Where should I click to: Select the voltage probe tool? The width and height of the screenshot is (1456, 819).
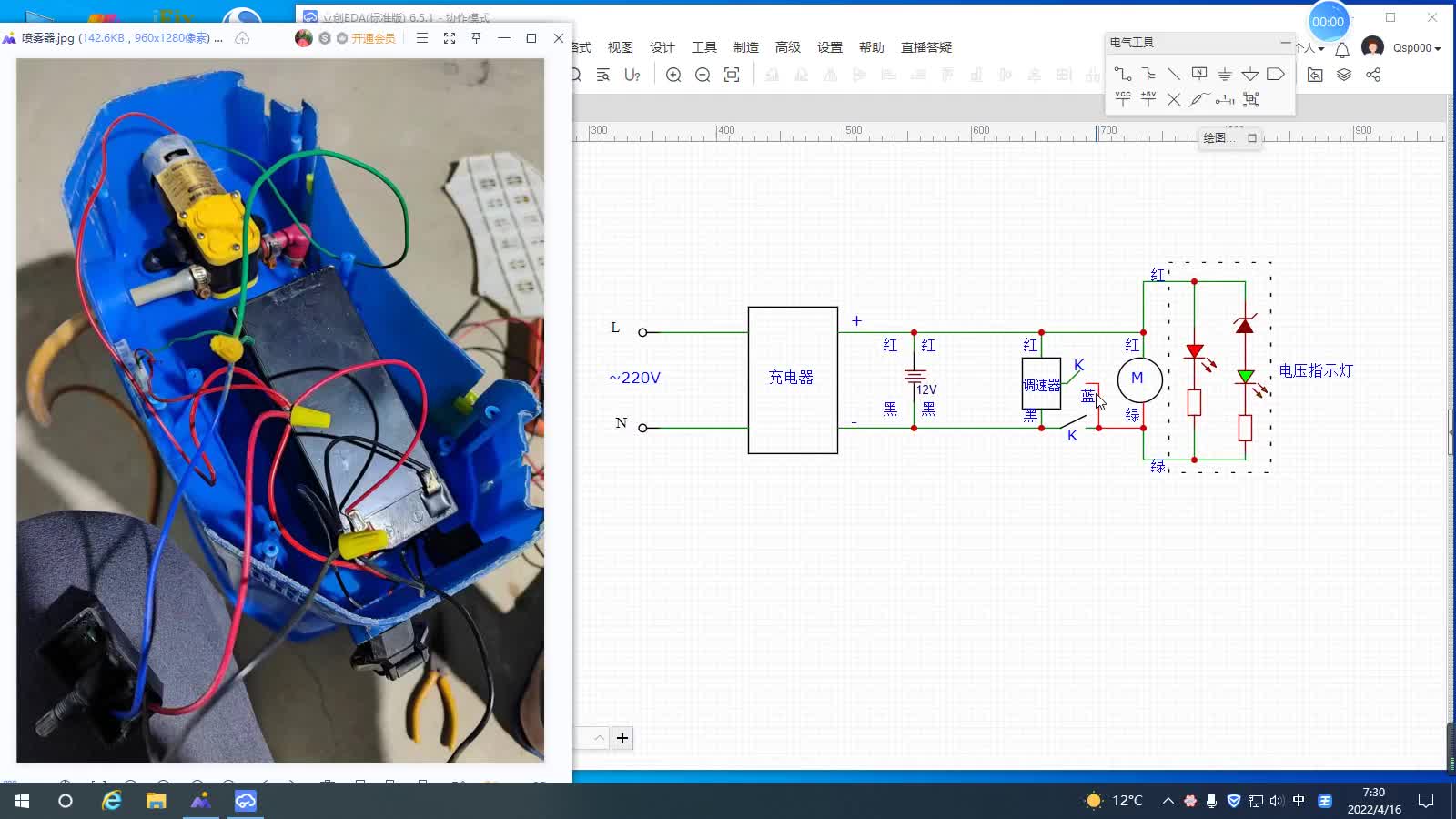tap(1199, 99)
